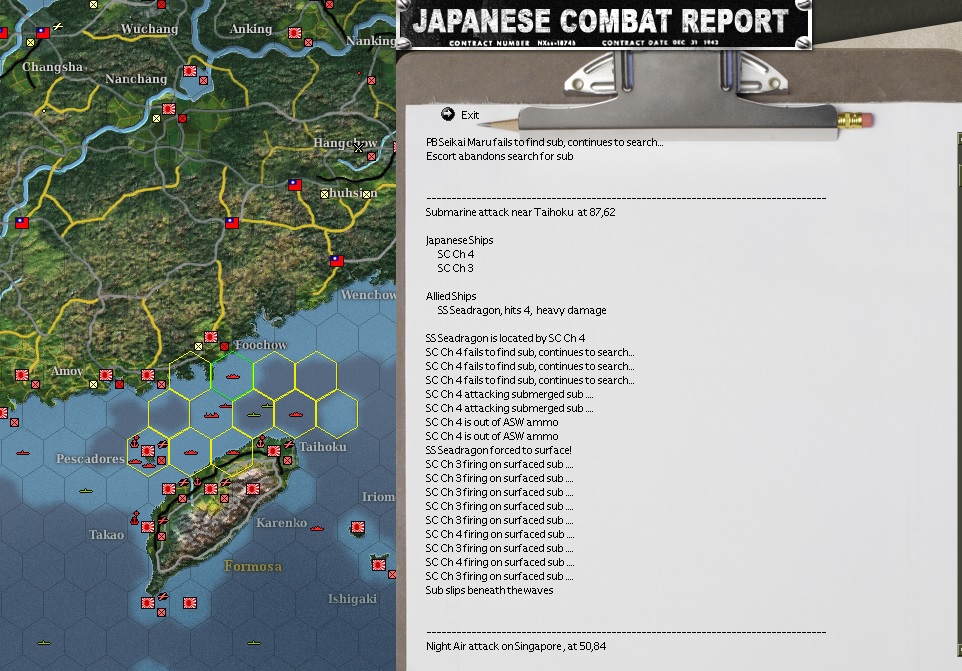
Task: Select the ship icon in hex east of Pescadores base
Action: 190,453
